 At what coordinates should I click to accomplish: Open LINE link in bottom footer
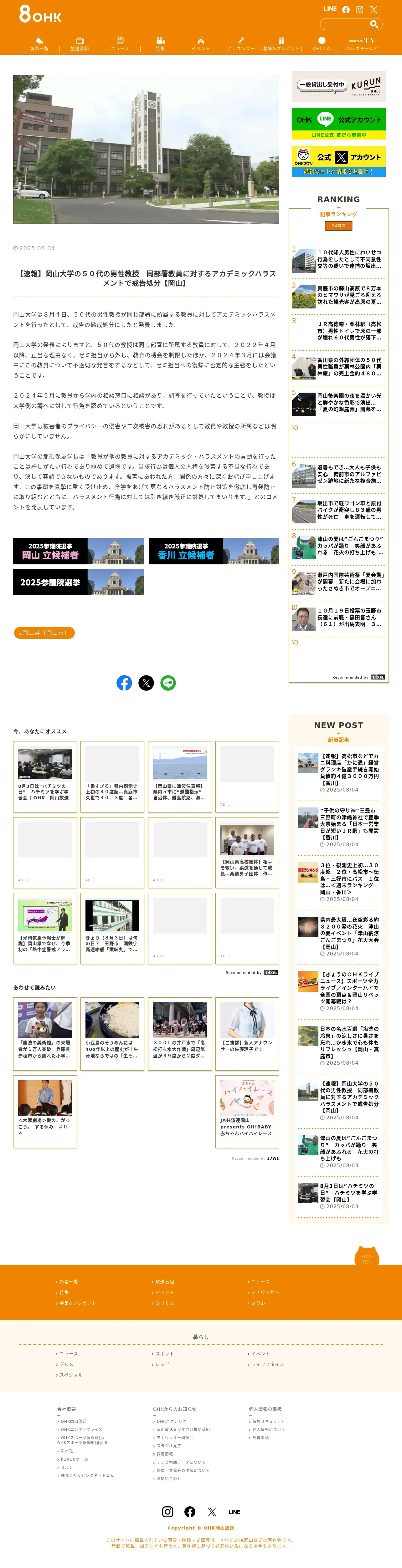pyautogui.click(x=234, y=1512)
